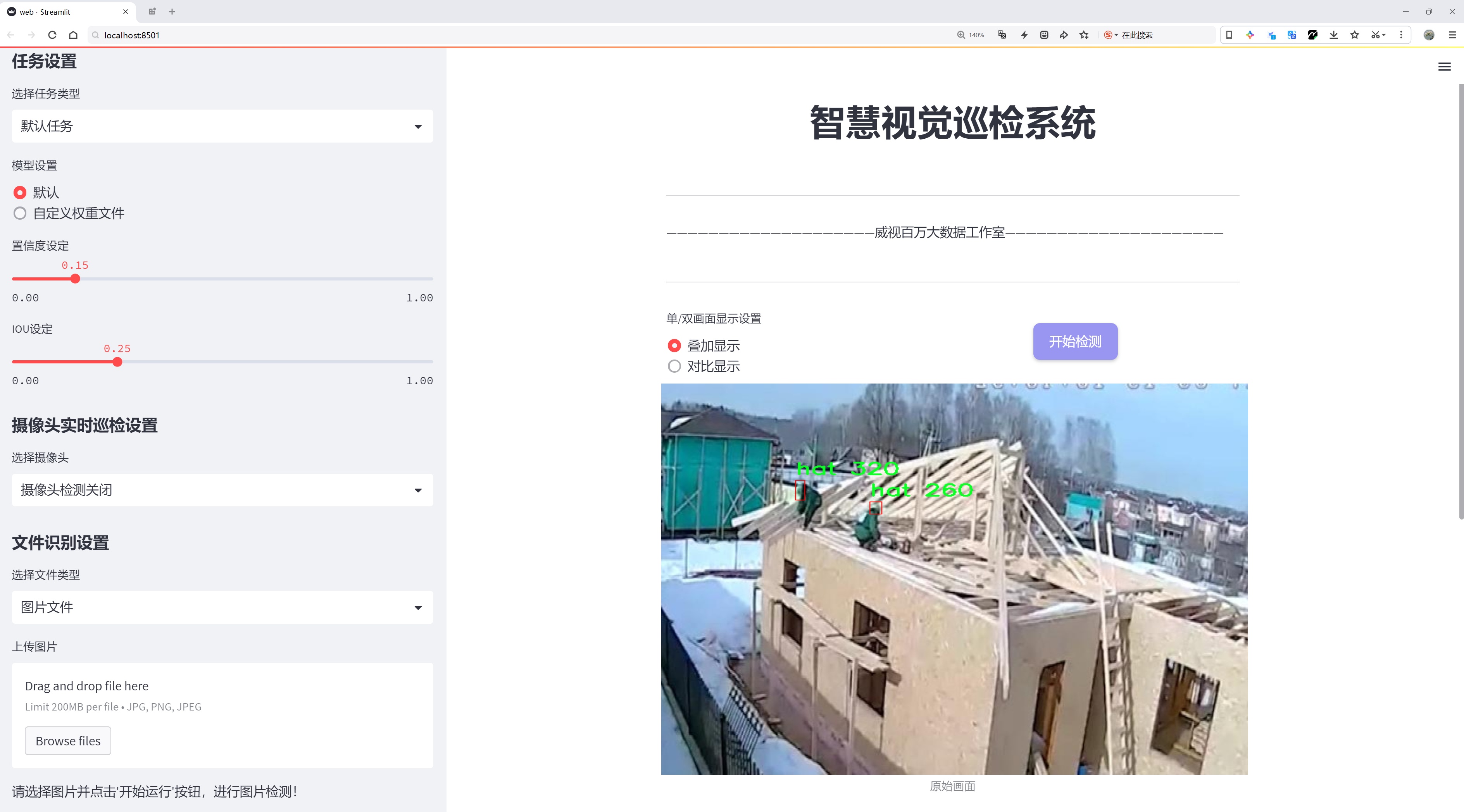Open the favorites star icon in toolbar
1464x812 pixels.
click(x=1355, y=34)
